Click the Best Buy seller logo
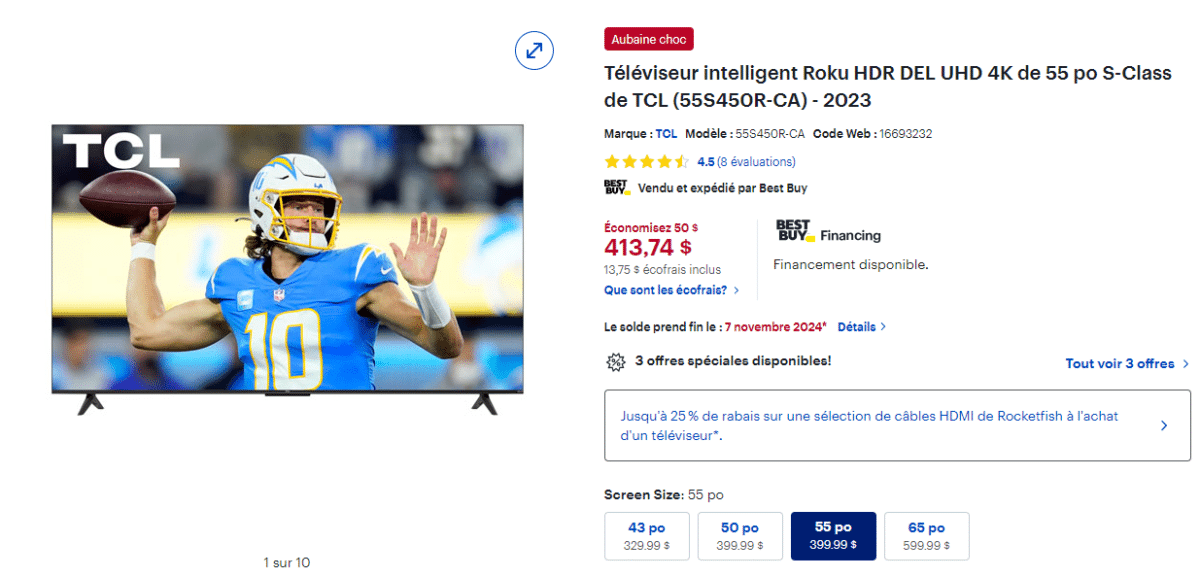The image size is (1200, 577). click(x=616, y=187)
